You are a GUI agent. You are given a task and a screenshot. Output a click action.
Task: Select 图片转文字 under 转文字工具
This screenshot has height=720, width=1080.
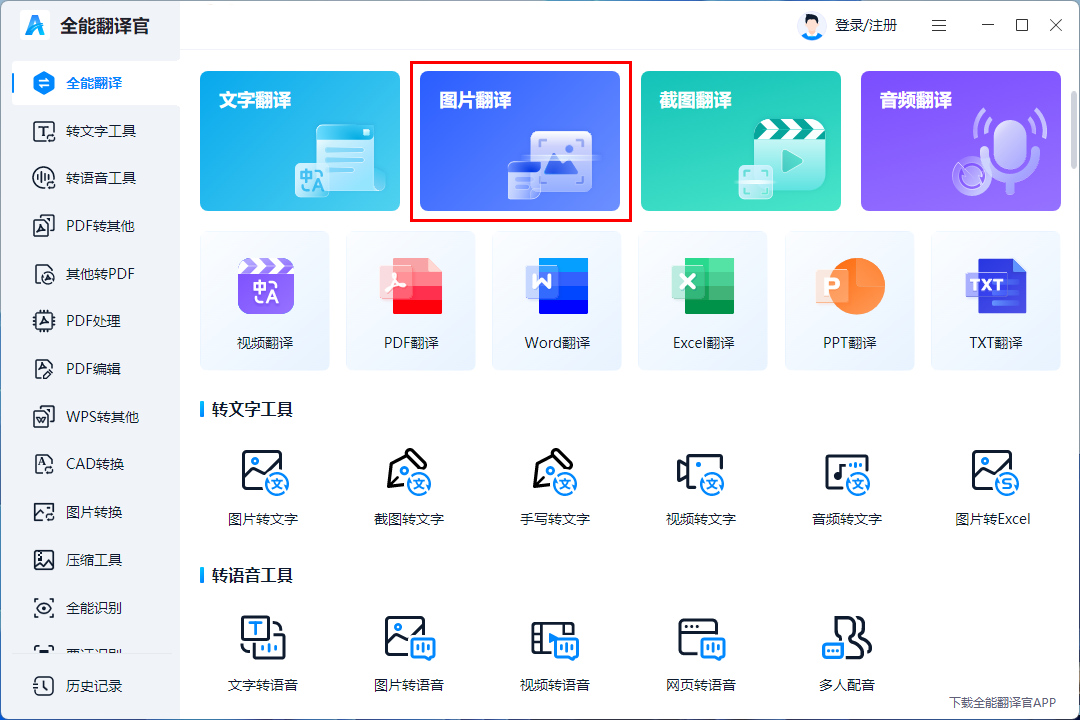pyautogui.click(x=264, y=487)
